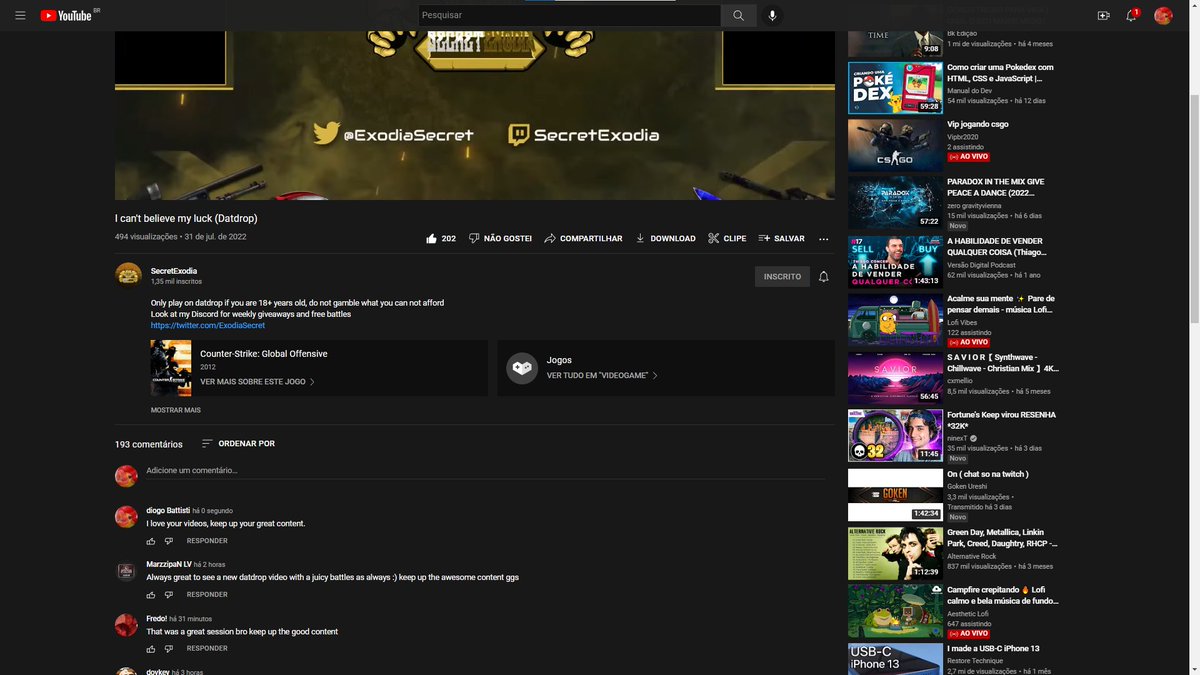Expand description with MOSTRAR MAIS

[176, 410]
